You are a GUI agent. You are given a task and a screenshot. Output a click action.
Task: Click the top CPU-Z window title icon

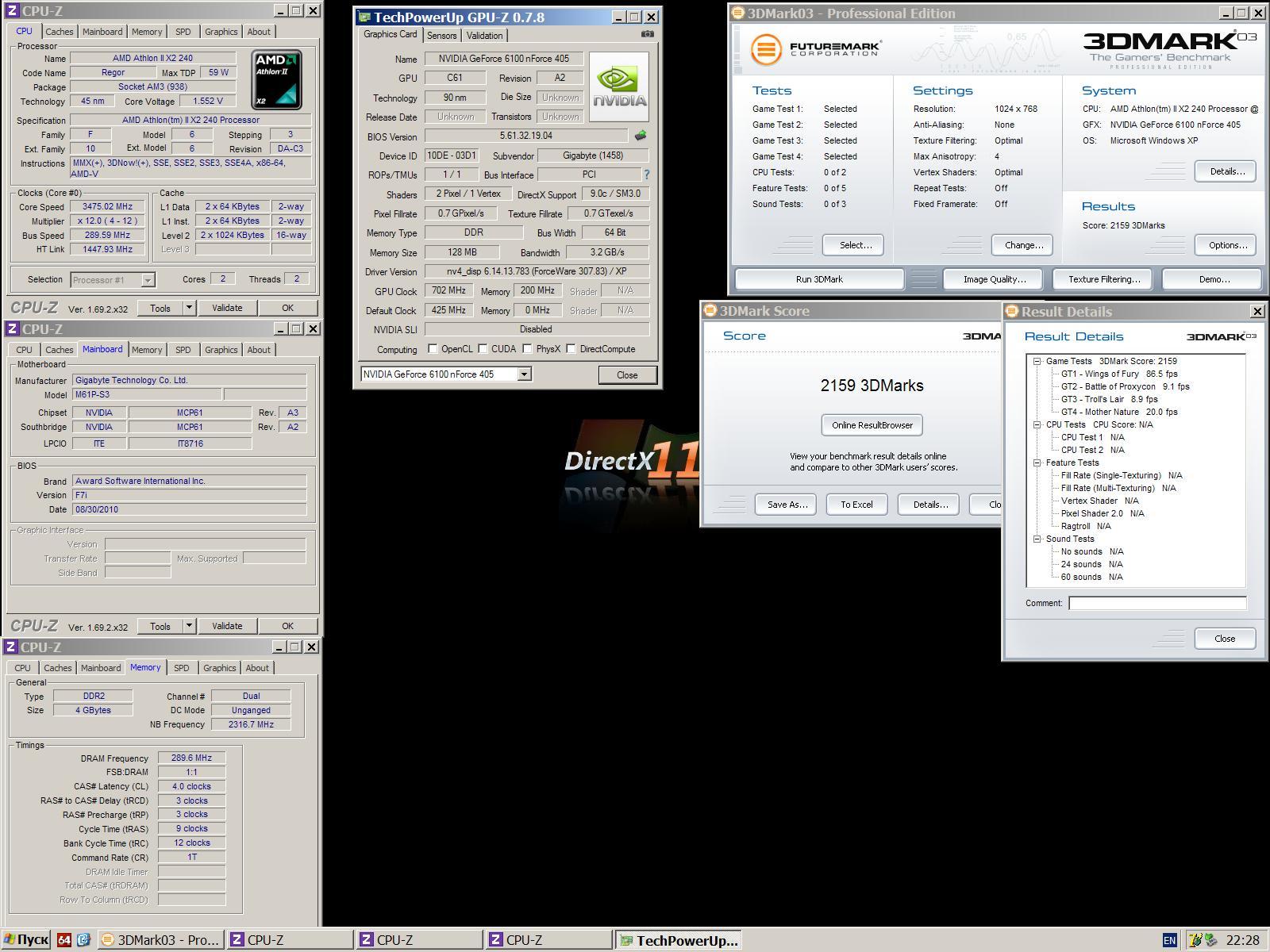tap(12, 11)
